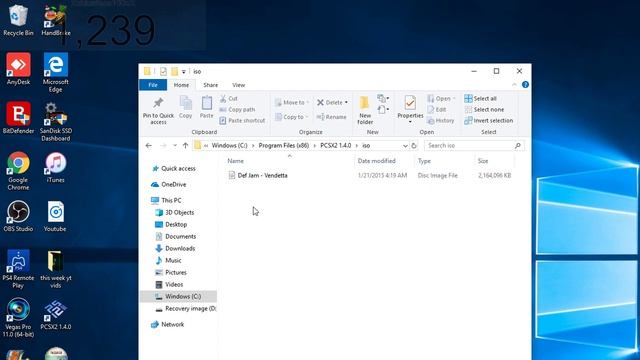Select the BitDefender desktop icon
The height and width of the screenshot is (360, 640).
click(x=18, y=118)
